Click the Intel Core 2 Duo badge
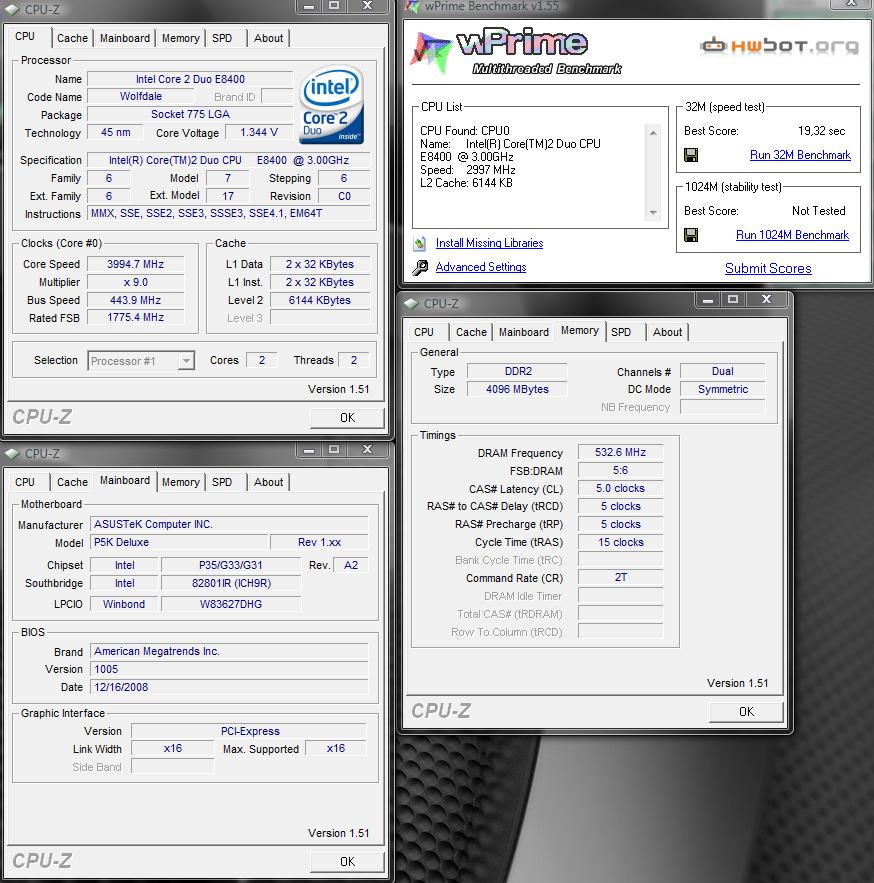 (331, 105)
